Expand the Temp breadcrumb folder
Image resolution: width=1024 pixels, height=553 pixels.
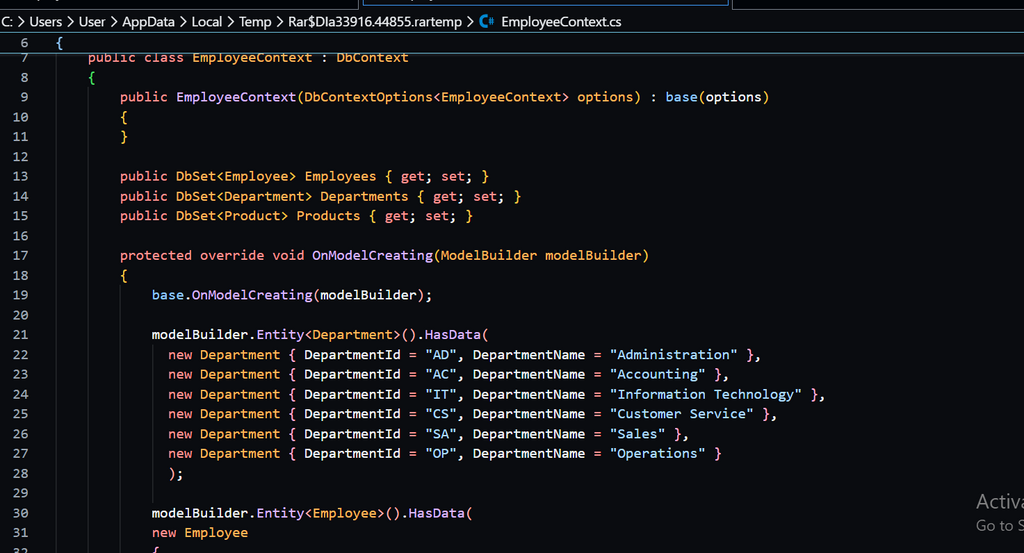(x=255, y=21)
